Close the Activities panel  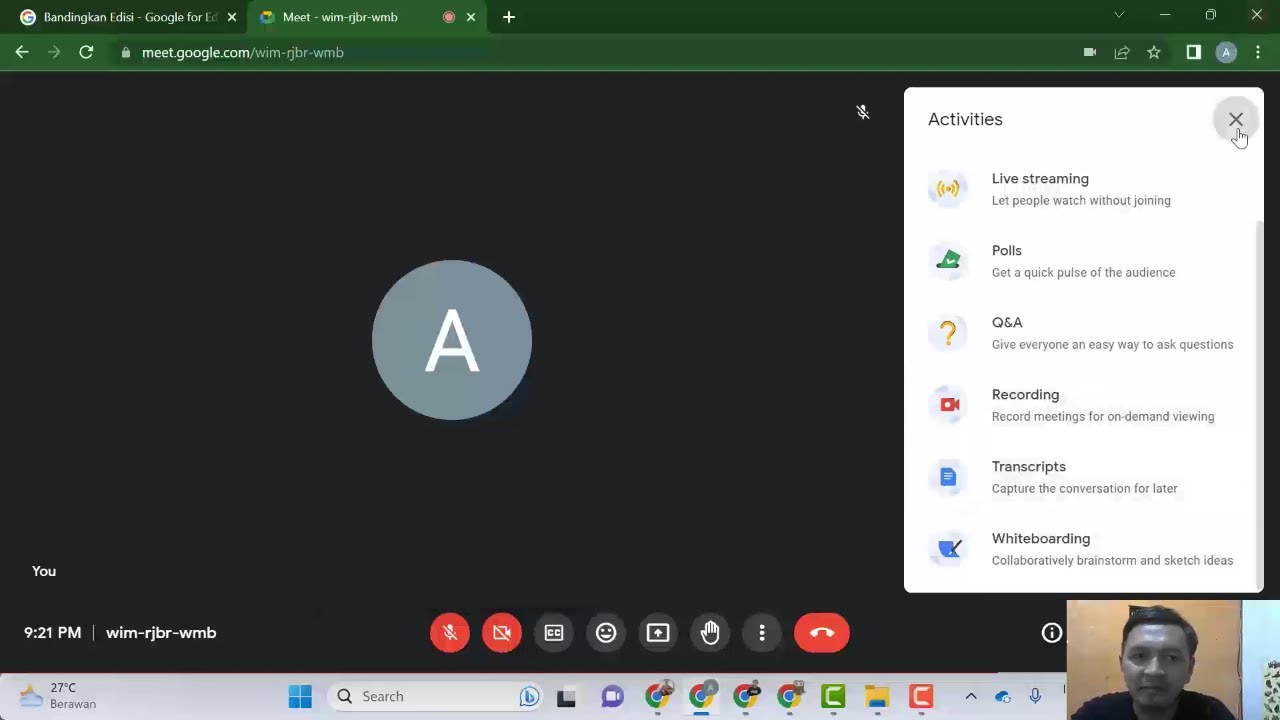pyautogui.click(x=1236, y=119)
